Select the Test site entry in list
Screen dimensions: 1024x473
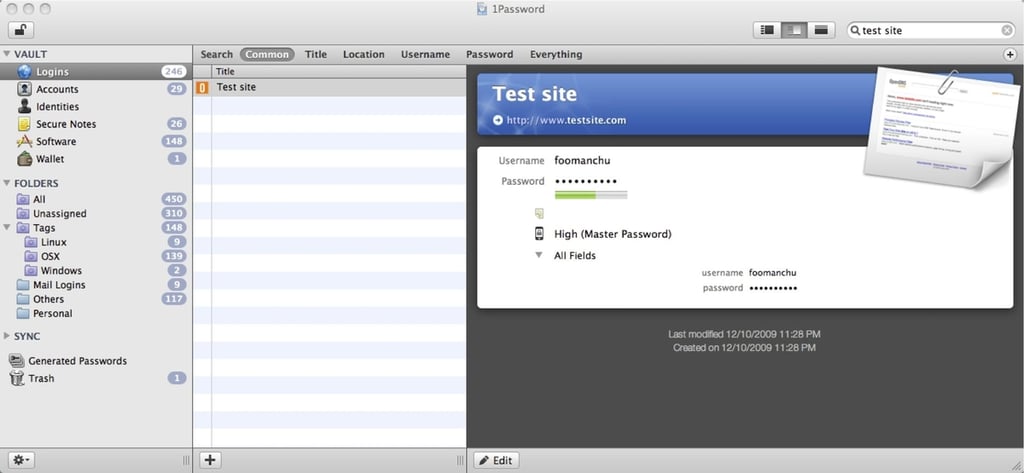point(330,88)
